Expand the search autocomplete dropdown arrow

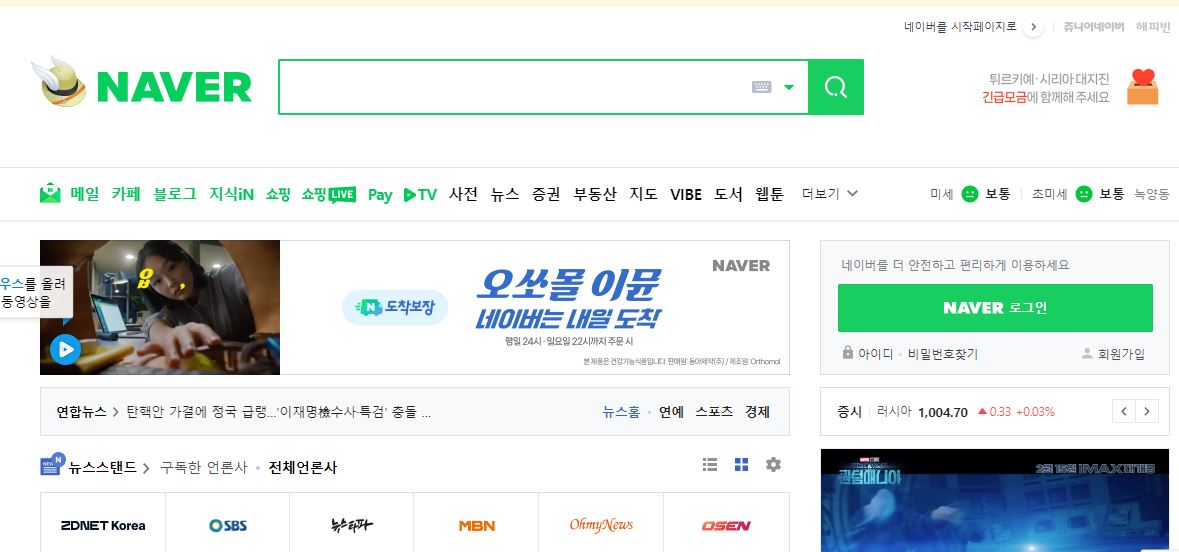pyautogui.click(x=789, y=87)
